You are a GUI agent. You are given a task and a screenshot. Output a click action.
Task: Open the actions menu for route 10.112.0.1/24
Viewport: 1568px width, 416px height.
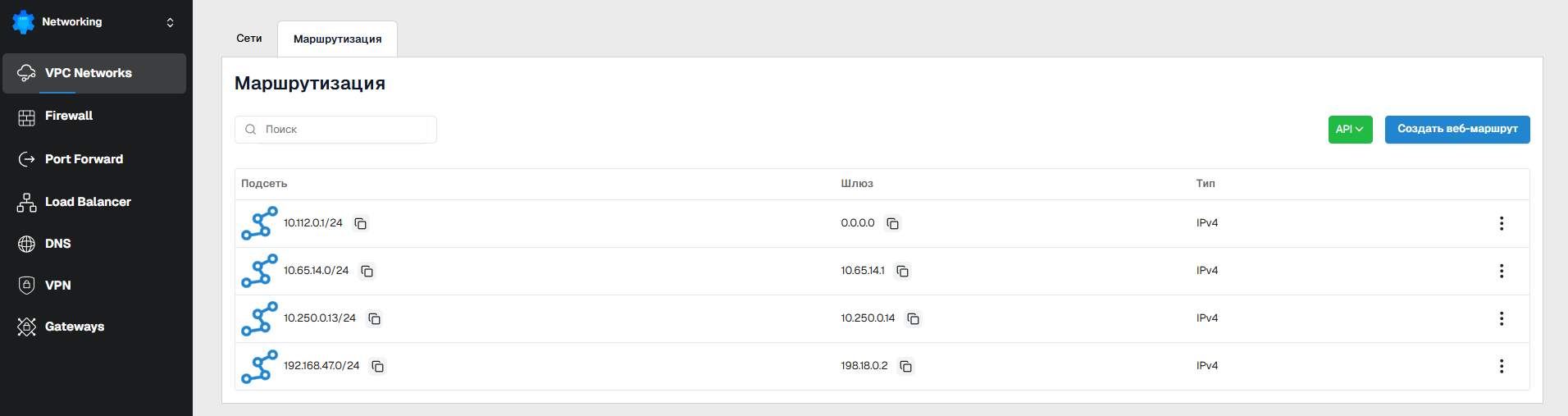pyautogui.click(x=1502, y=223)
